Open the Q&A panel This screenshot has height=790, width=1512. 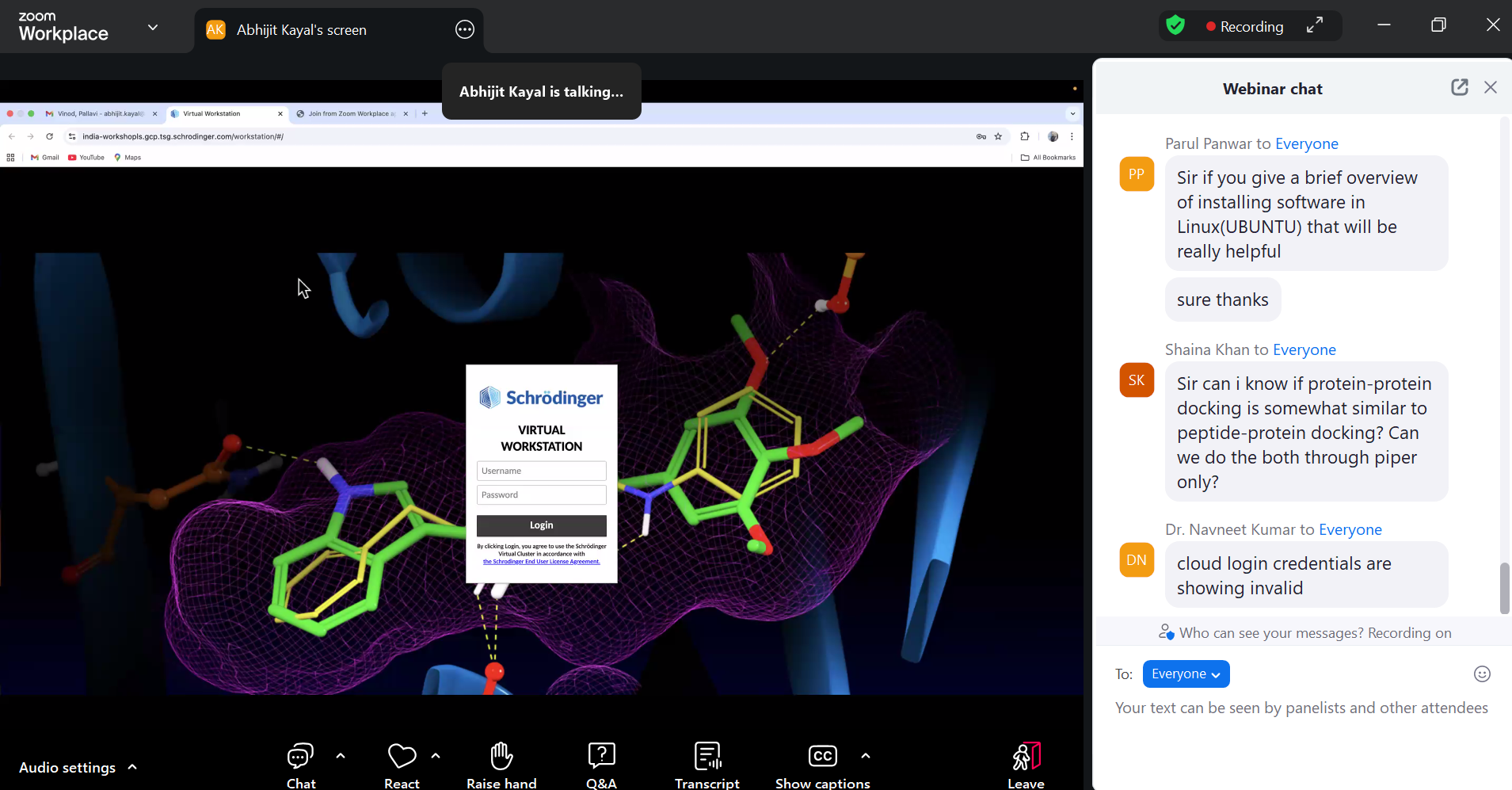click(601, 757)
